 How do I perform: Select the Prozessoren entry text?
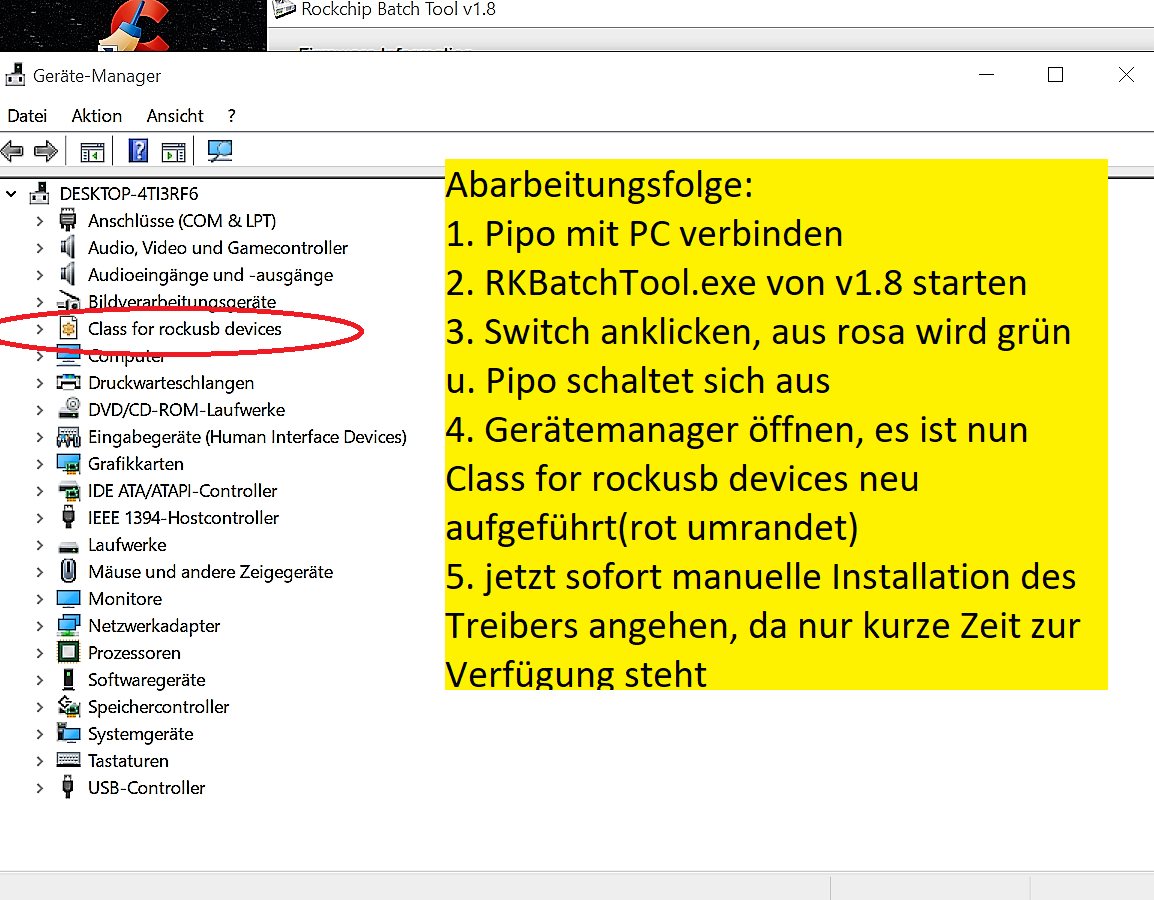coord(134,653)
